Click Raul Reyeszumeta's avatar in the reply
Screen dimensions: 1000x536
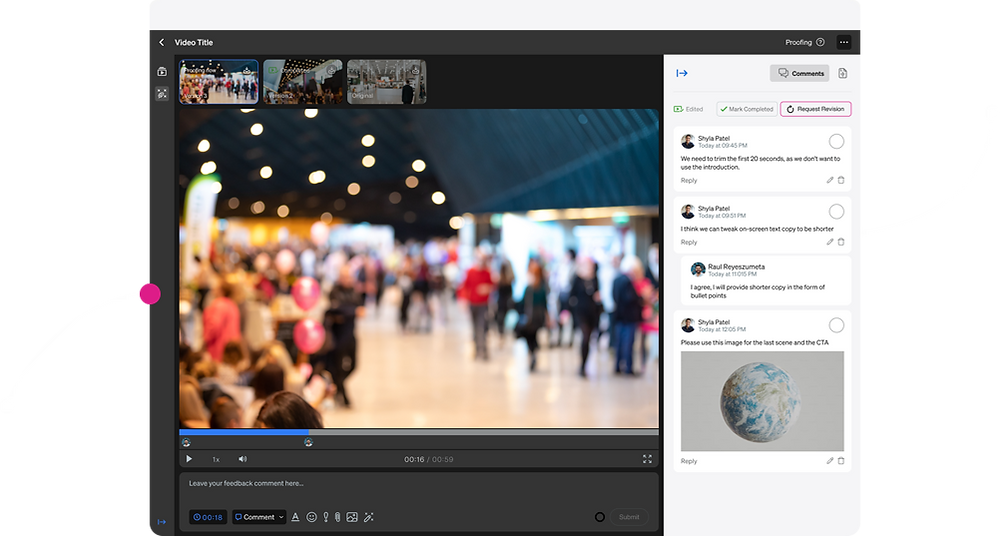pos(698,270)
